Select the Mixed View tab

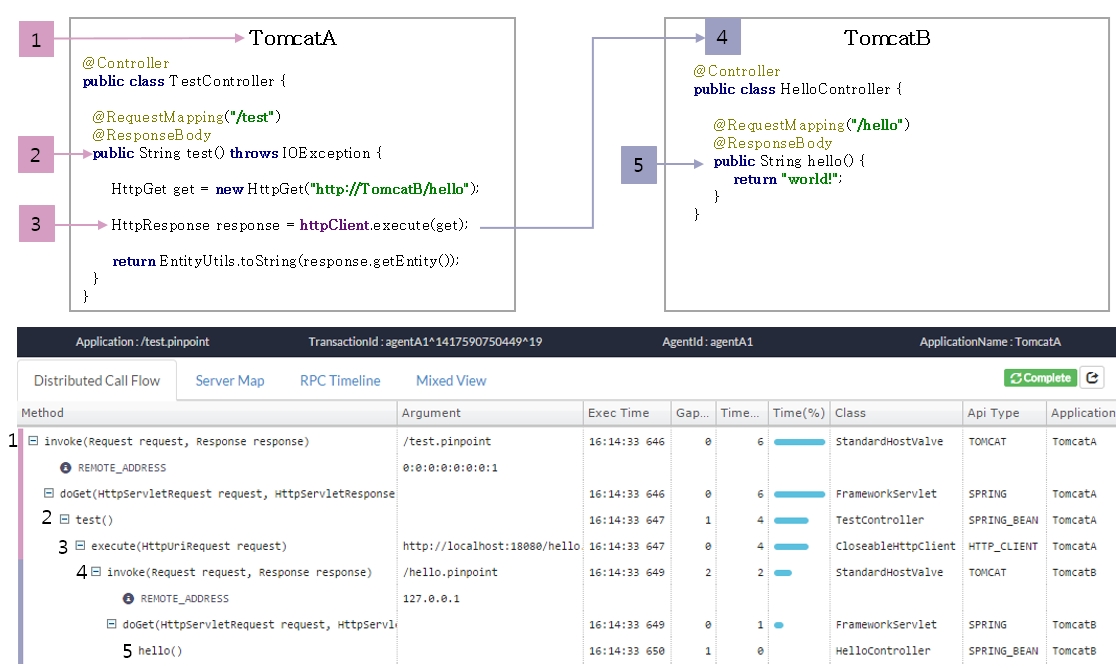(x=451, y=380)
